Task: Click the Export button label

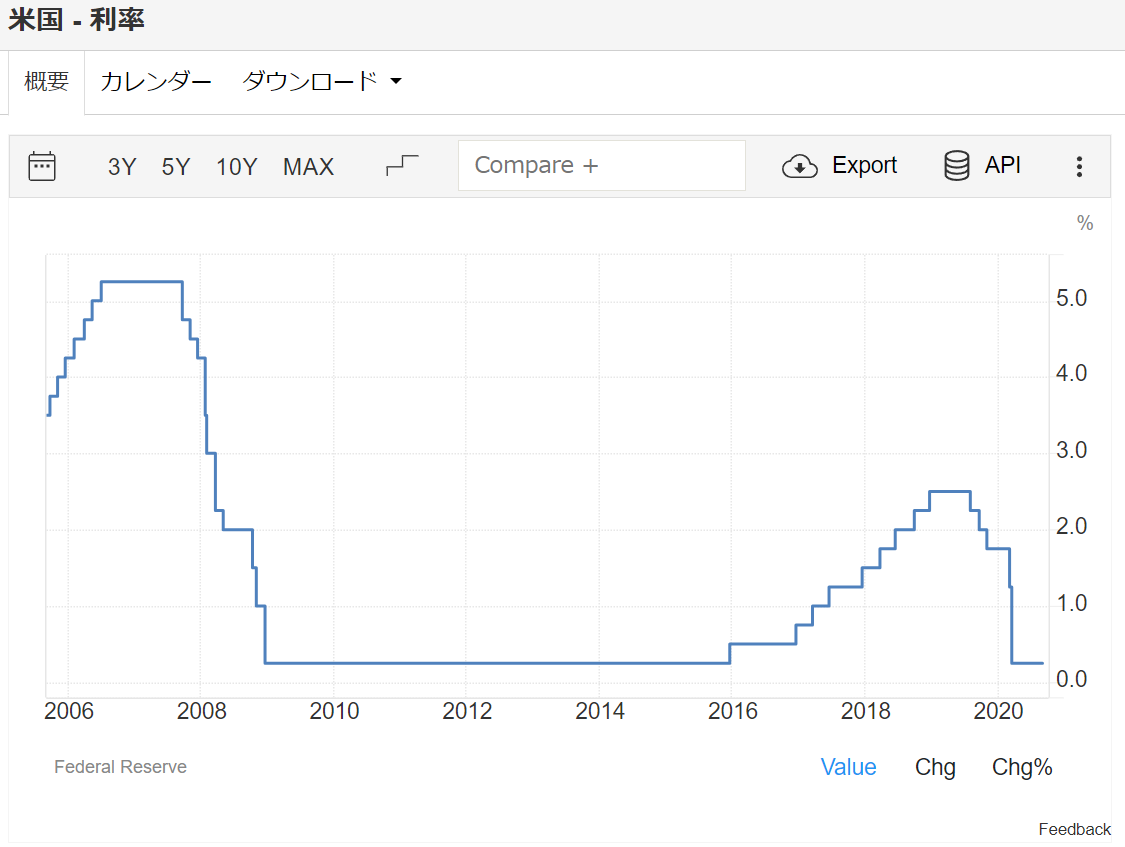Action: (x=864, y=166)
